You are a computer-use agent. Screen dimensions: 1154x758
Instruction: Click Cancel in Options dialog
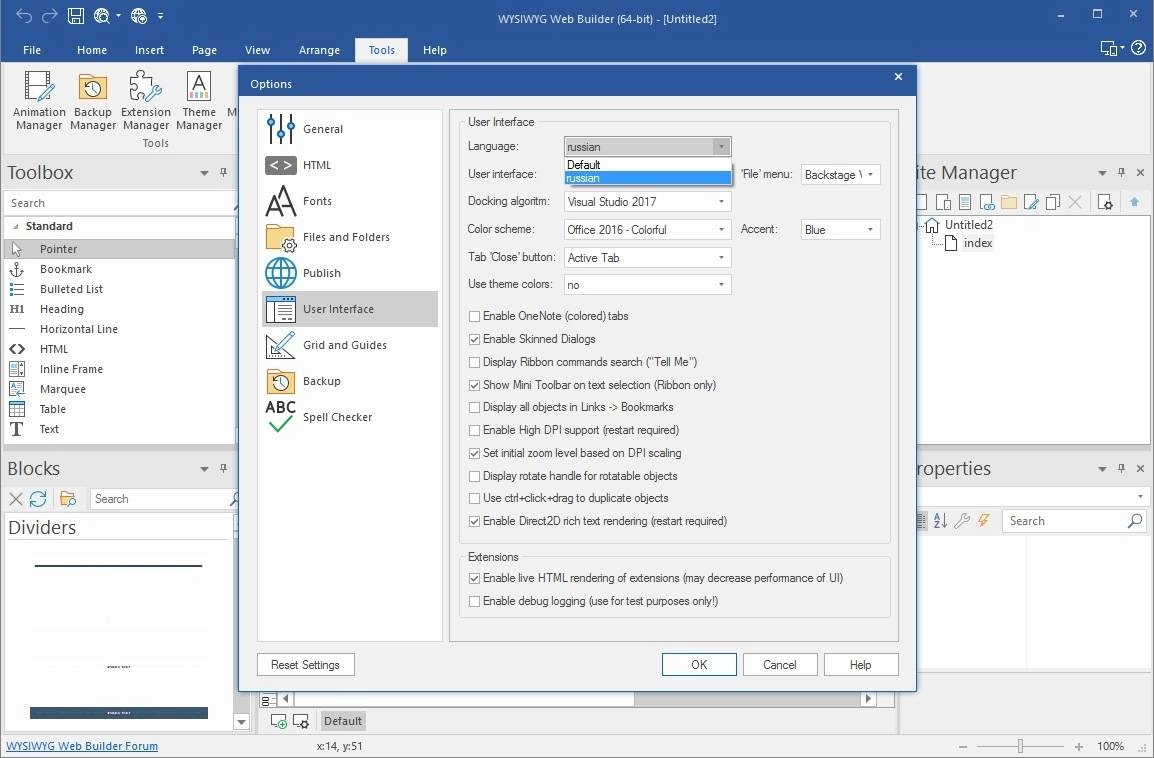pyautogui.click(x=780, y=665)
